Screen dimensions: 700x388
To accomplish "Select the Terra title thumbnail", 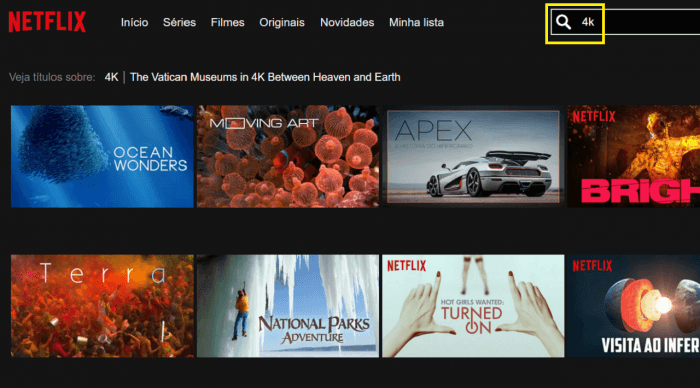I will pyautogui.click(x=102, y=306).
